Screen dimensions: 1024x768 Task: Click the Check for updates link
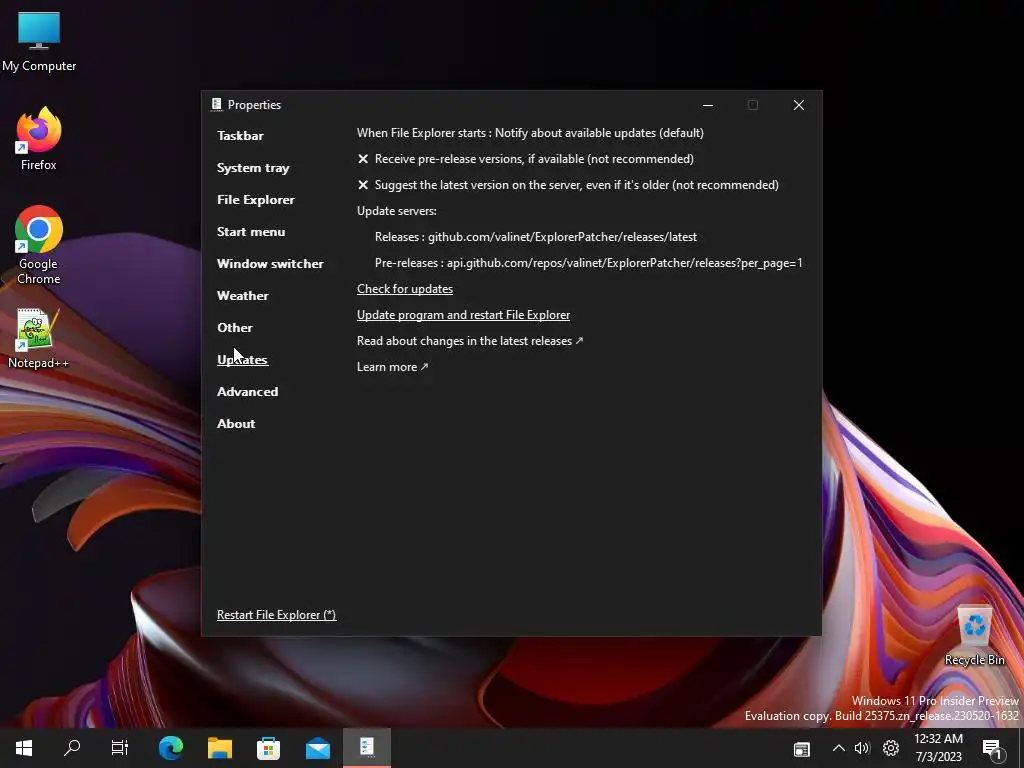coord(405,289)
